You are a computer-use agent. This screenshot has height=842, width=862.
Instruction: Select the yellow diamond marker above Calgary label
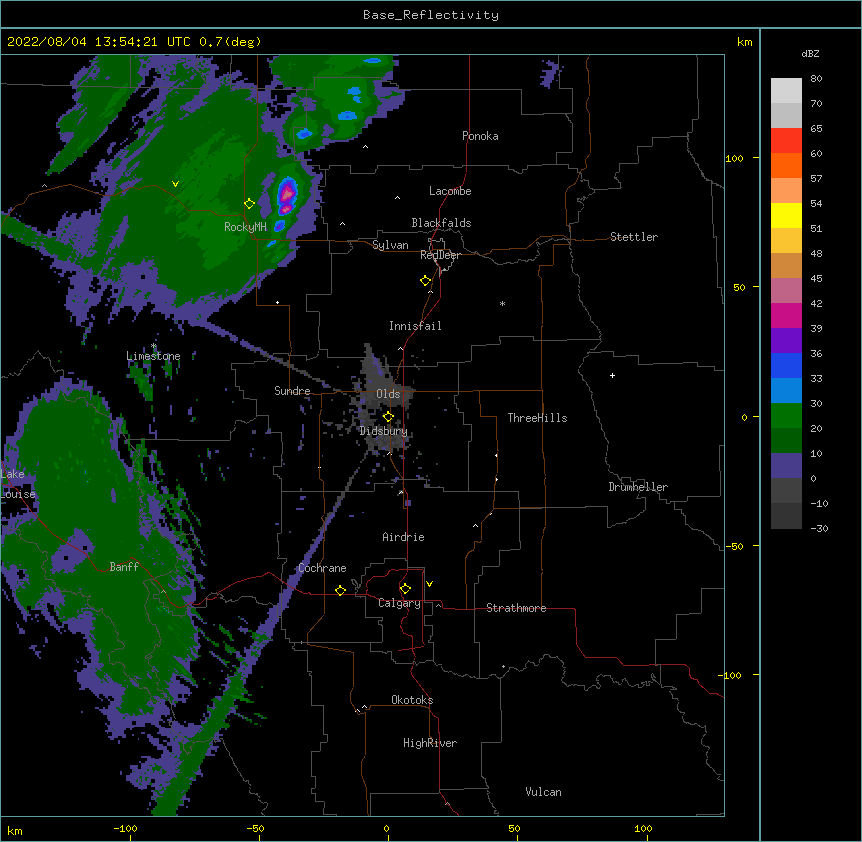pos(405,589)
